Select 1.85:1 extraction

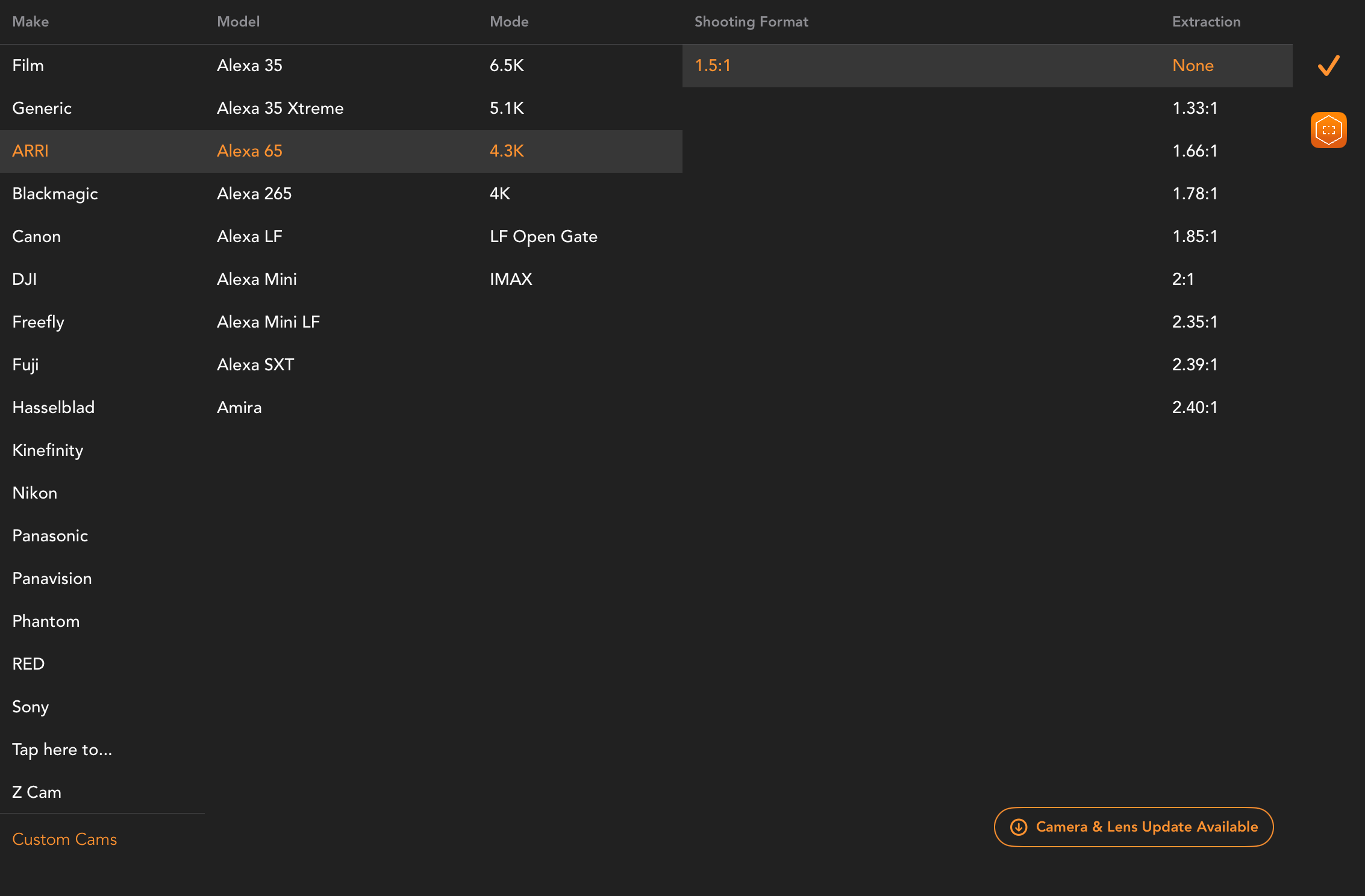point(1226,237)
